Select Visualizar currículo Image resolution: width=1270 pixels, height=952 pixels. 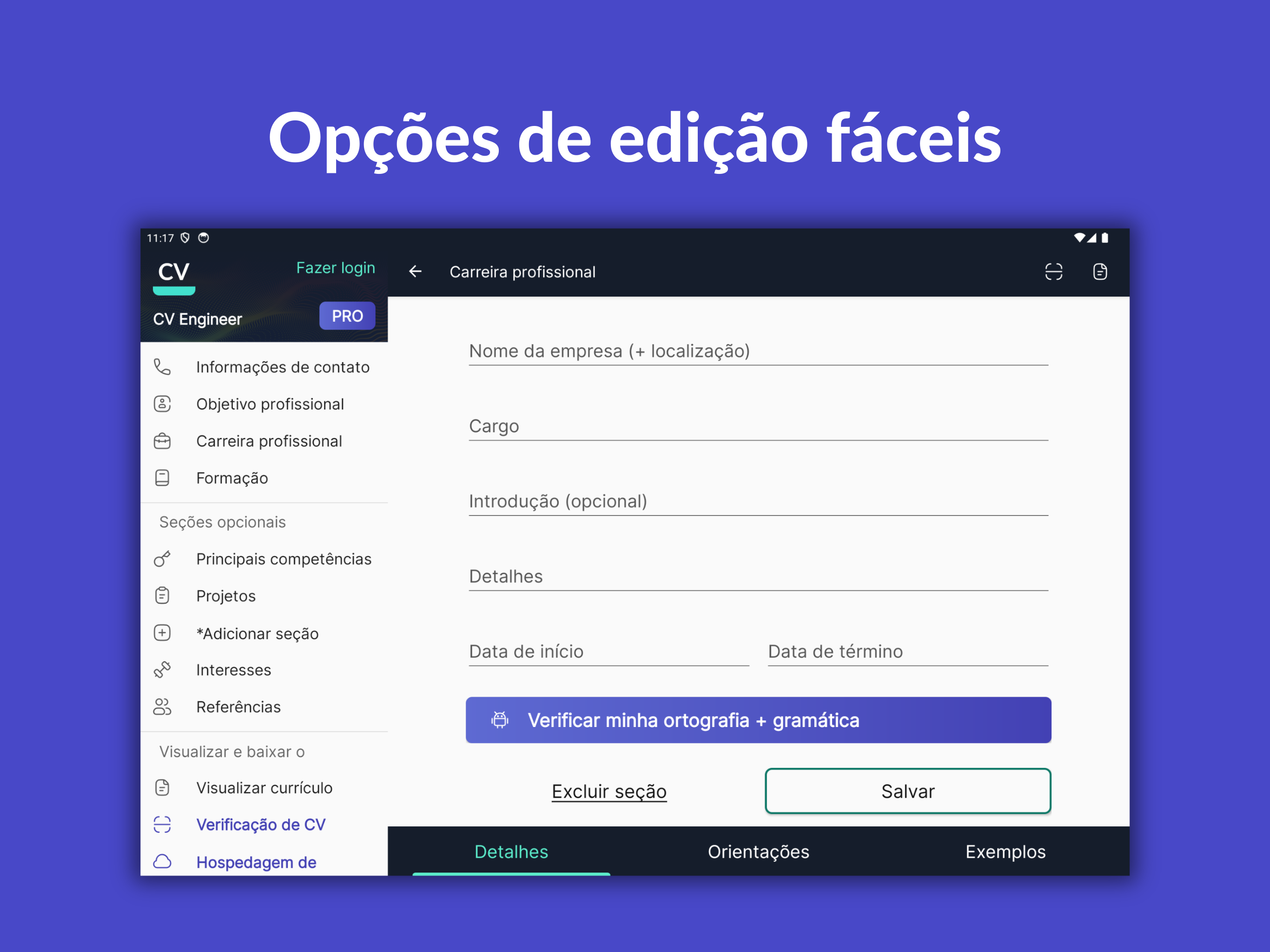(x=264, y=787)
